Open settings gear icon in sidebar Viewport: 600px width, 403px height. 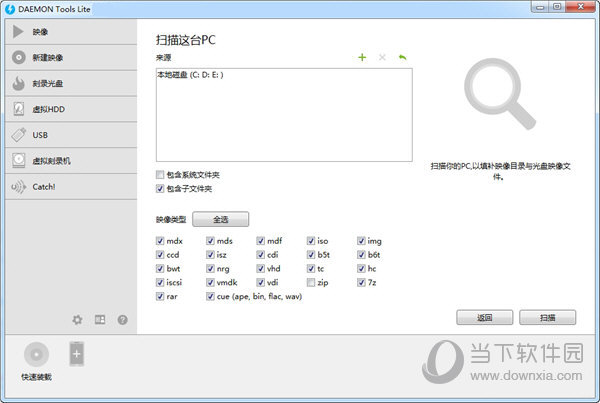(77, 320)
